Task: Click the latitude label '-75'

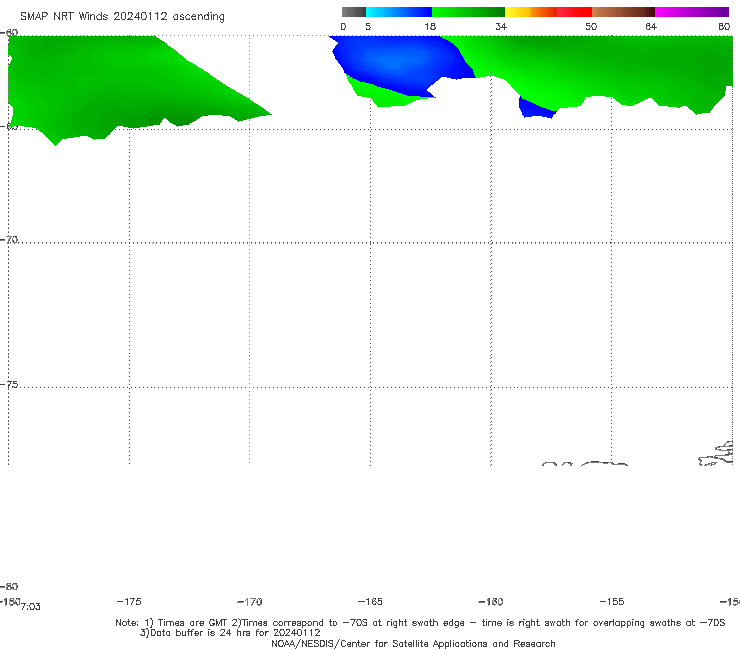Action: (9, 385)
